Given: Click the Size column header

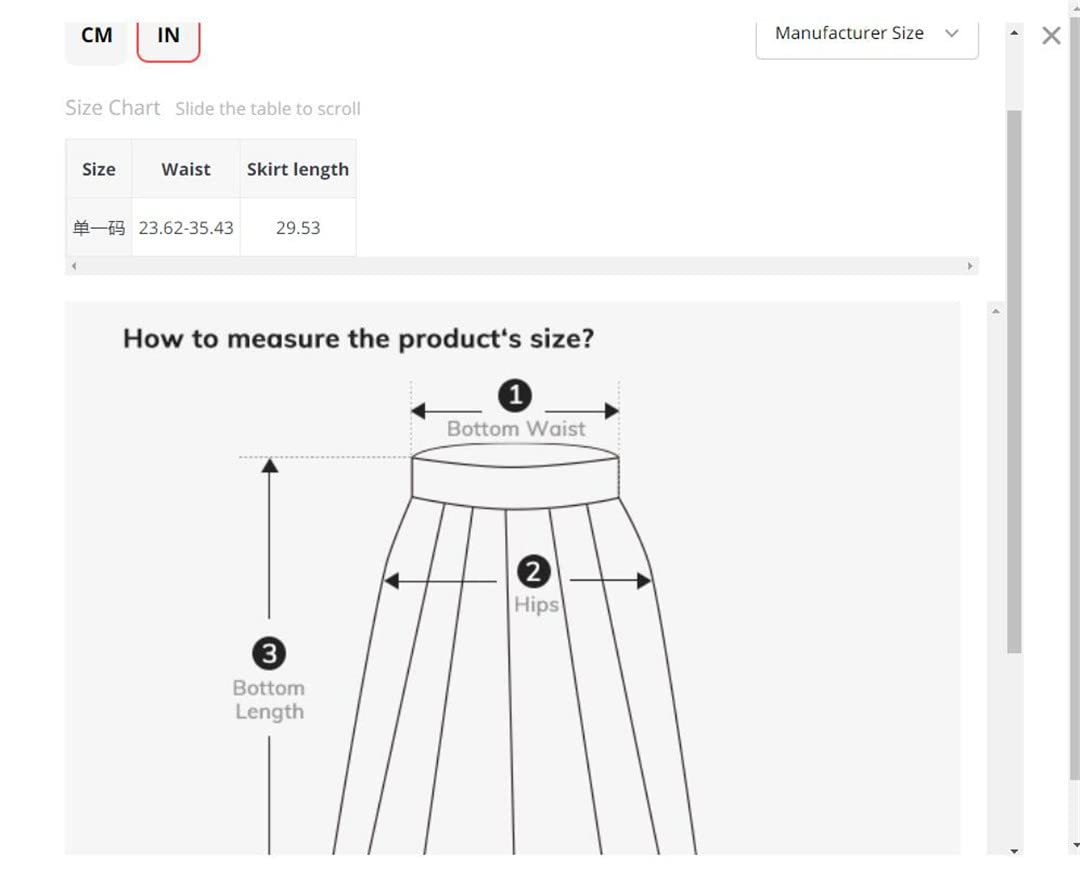Looking at the screenshot, I should (x=98, y=169).
